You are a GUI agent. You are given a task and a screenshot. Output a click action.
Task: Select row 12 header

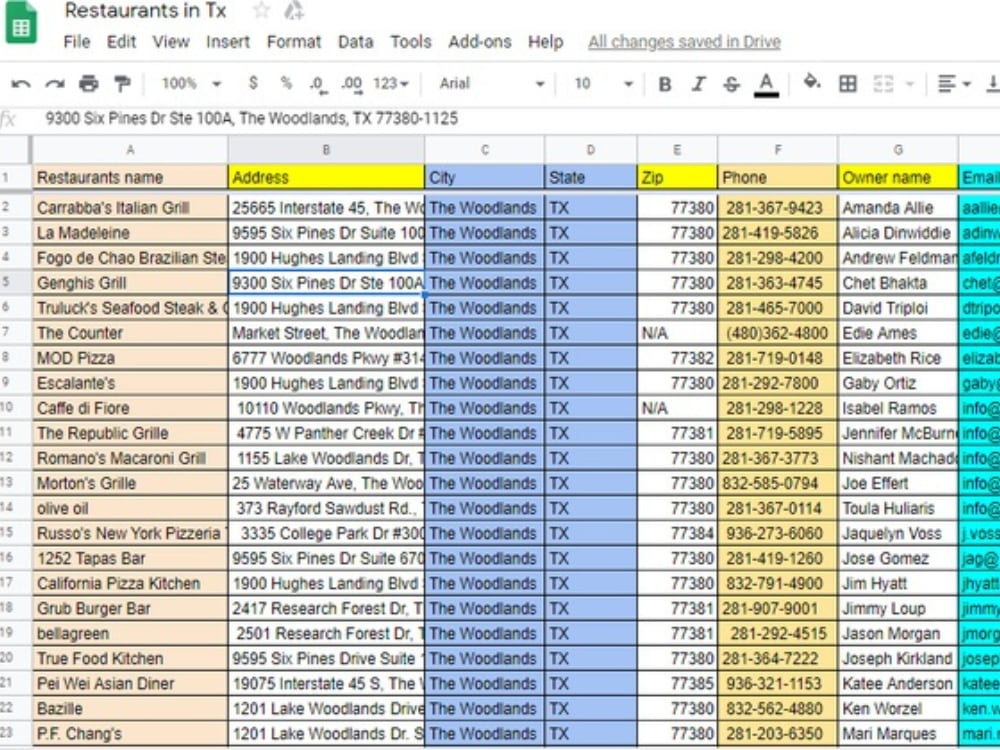[x=15, y=458]
